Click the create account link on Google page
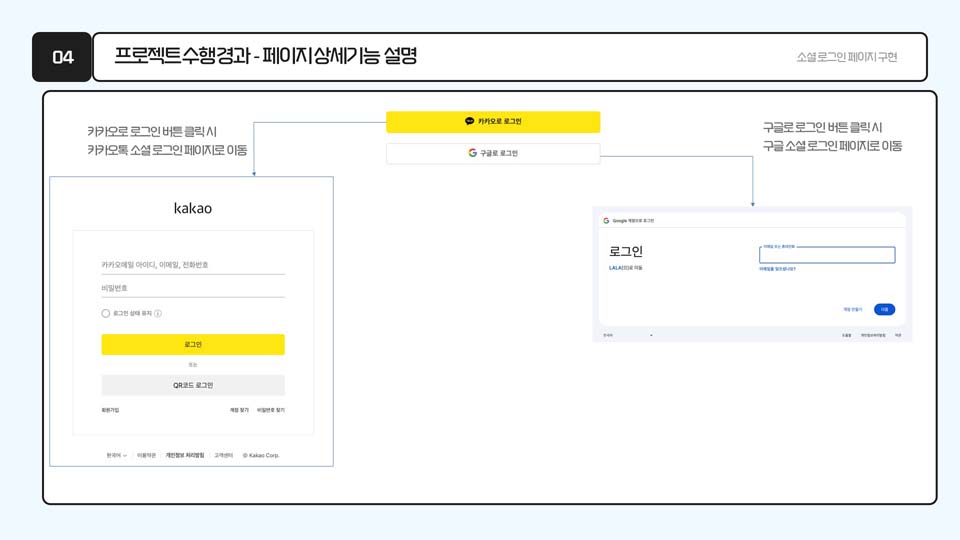The width and height of the screenshot is (960, 540). point(852,310)
